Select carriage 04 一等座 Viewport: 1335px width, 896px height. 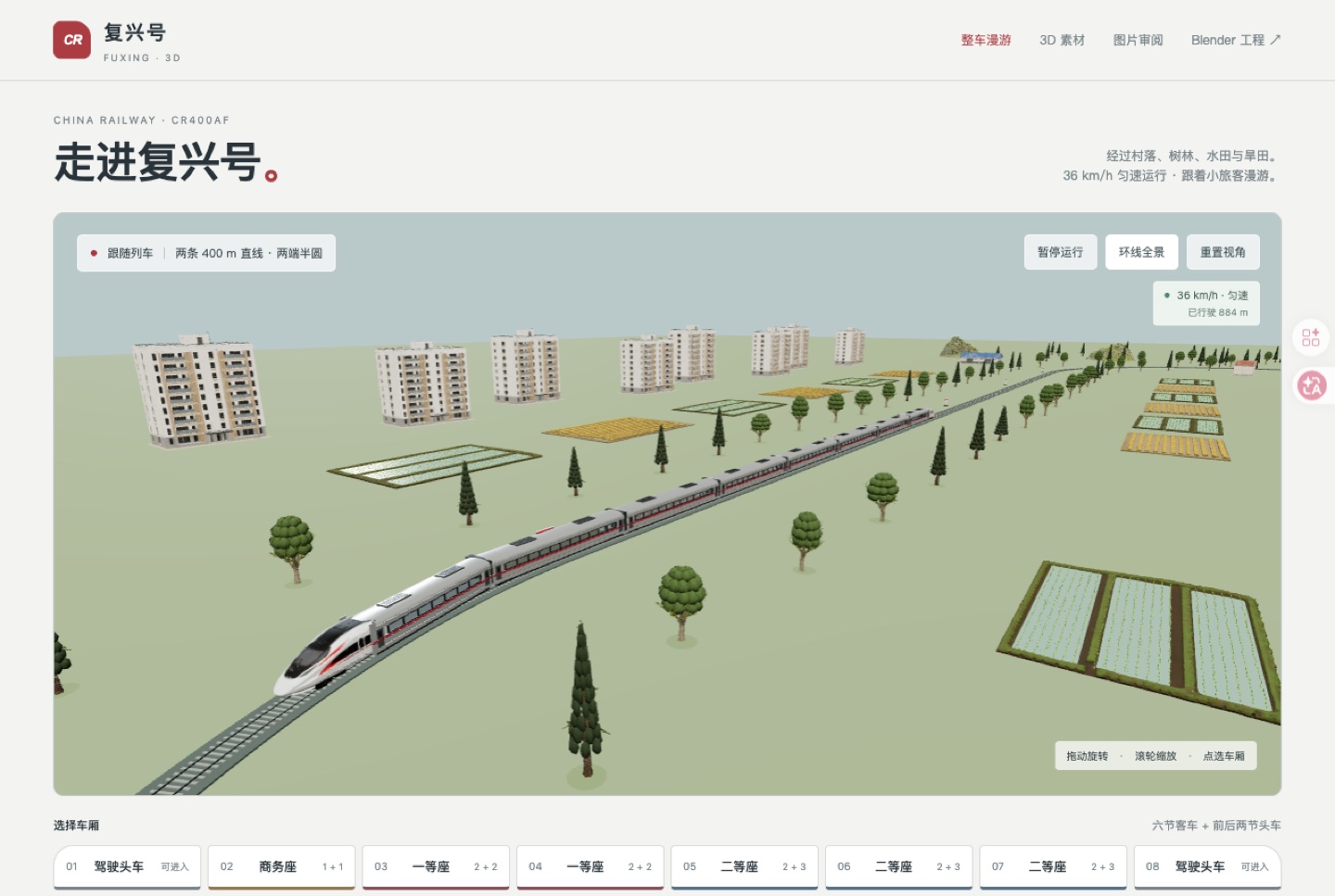point(591,867)
